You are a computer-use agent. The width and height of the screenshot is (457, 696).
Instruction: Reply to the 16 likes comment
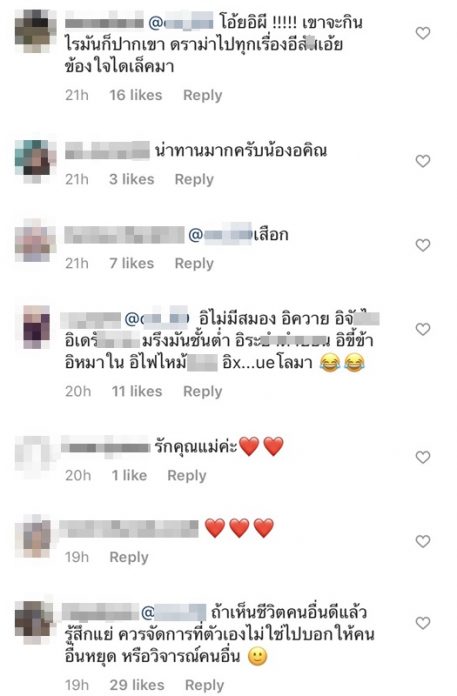(202, 95)
